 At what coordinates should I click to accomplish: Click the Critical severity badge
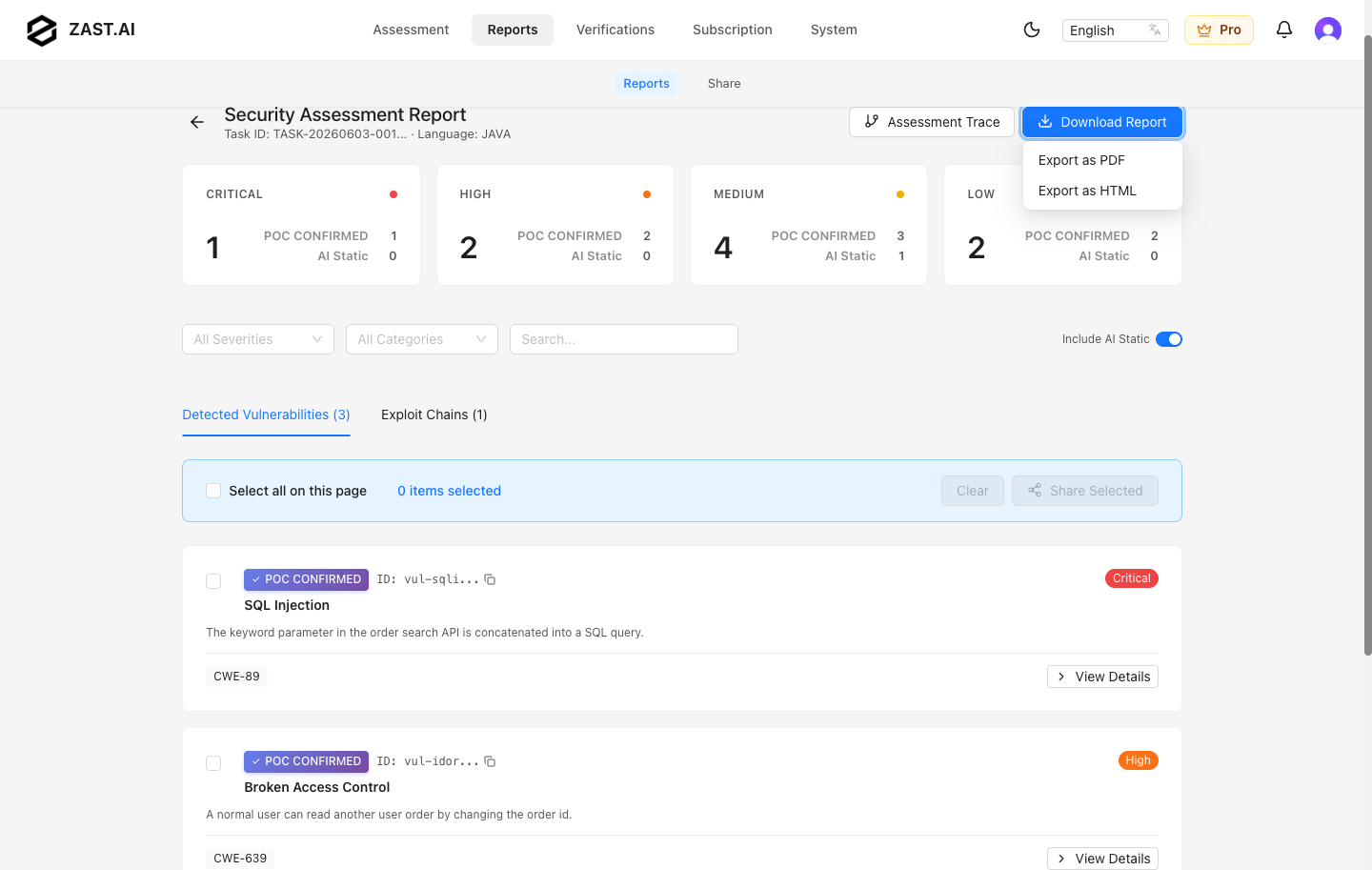coord(1132,578)
